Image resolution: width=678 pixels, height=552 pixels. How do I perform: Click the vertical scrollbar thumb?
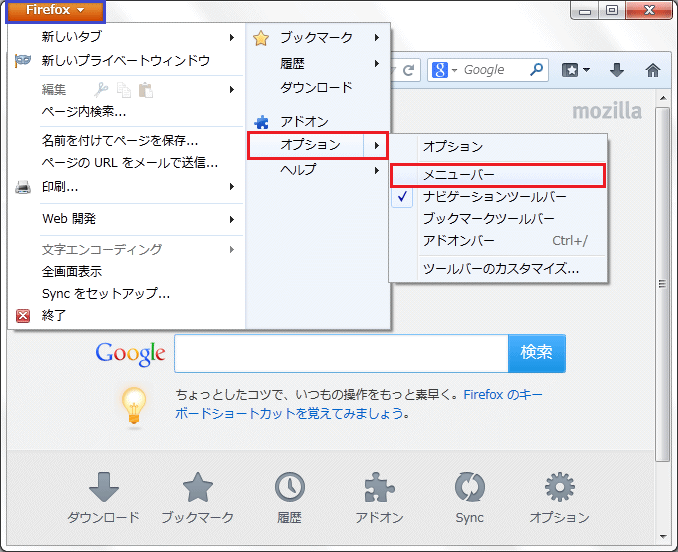662,284
